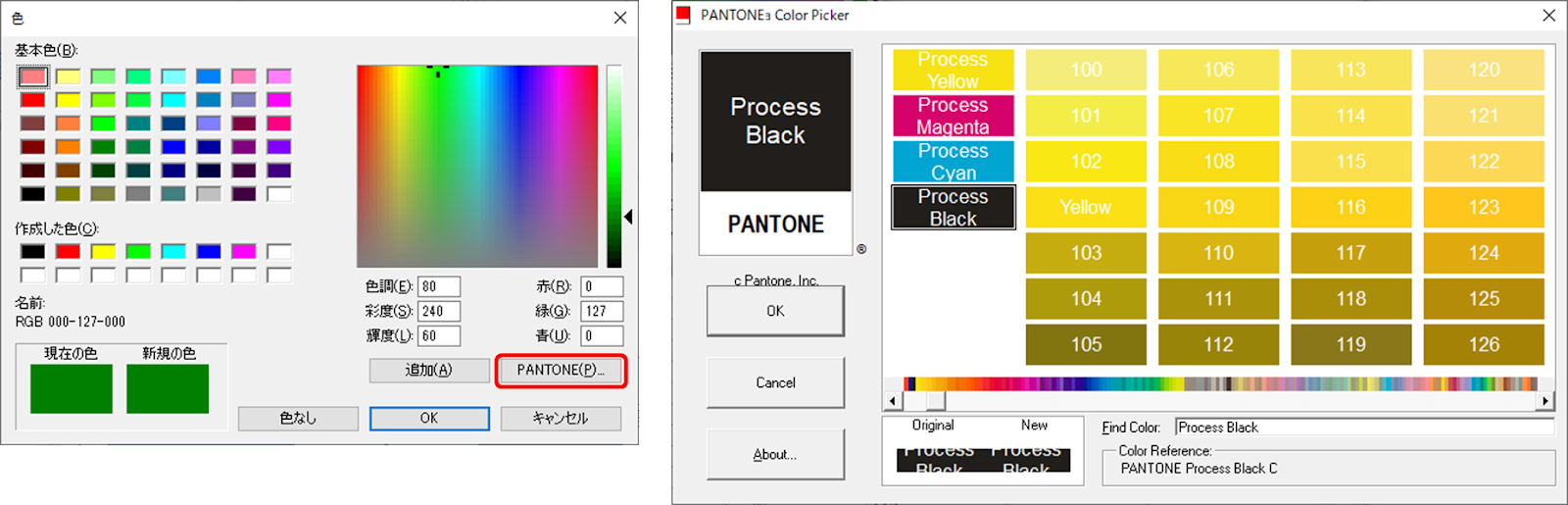Click the キャンセル button

(561, 419)
